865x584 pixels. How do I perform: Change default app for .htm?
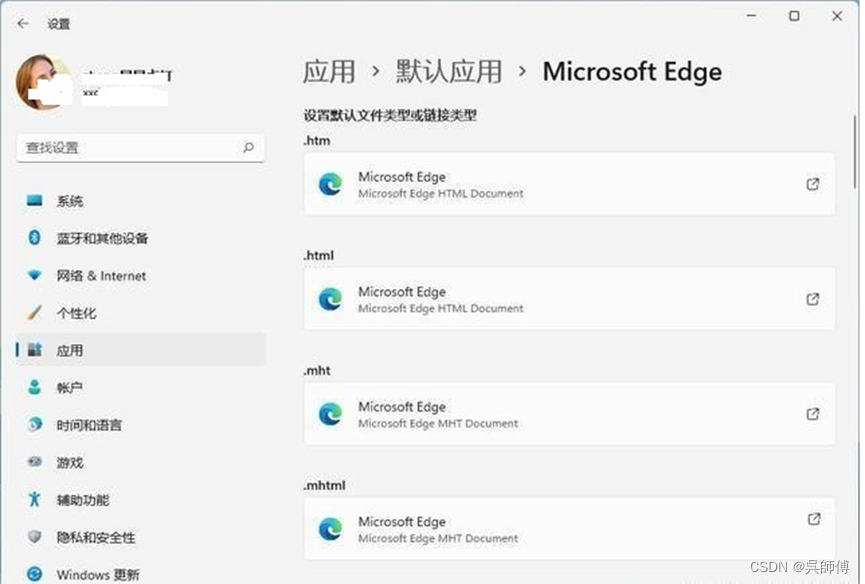pos(569,184)
